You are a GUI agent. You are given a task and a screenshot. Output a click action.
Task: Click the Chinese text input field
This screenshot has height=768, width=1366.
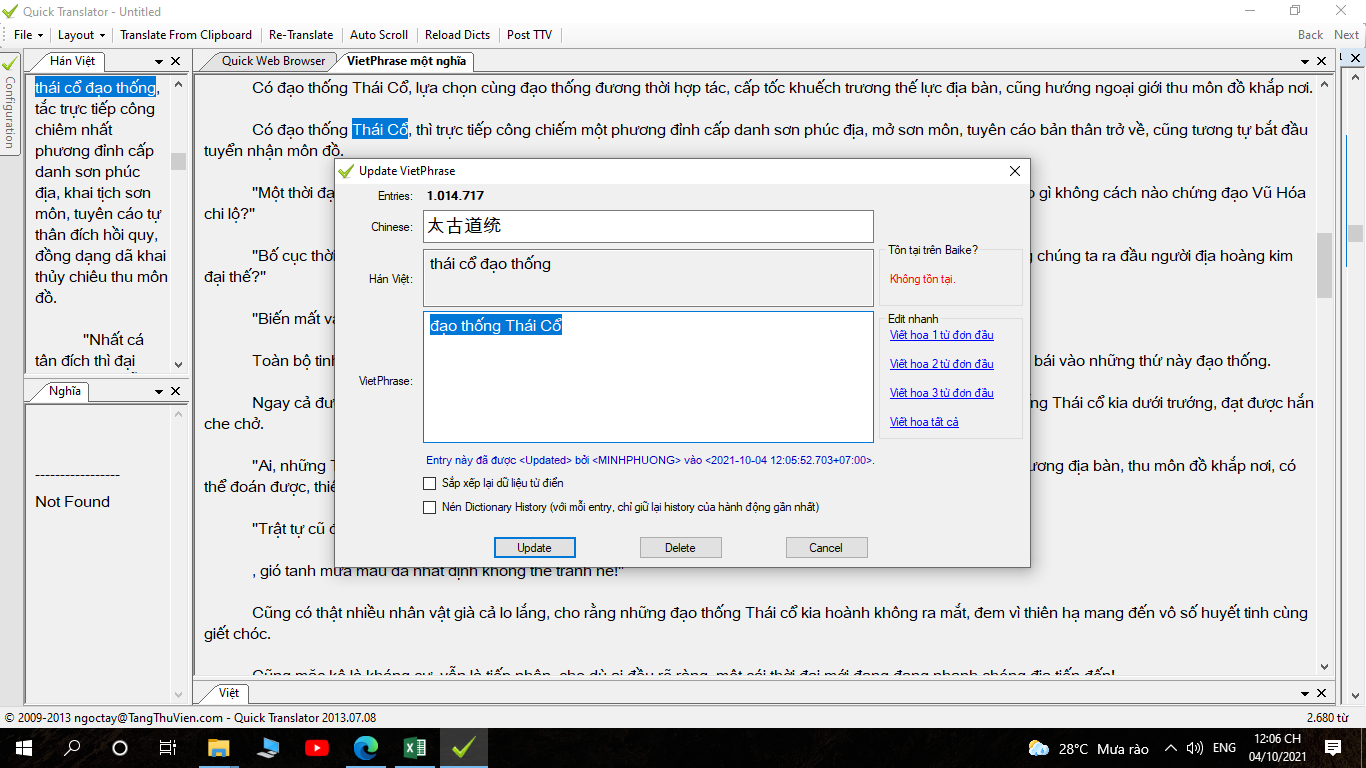tap(648, 226)
